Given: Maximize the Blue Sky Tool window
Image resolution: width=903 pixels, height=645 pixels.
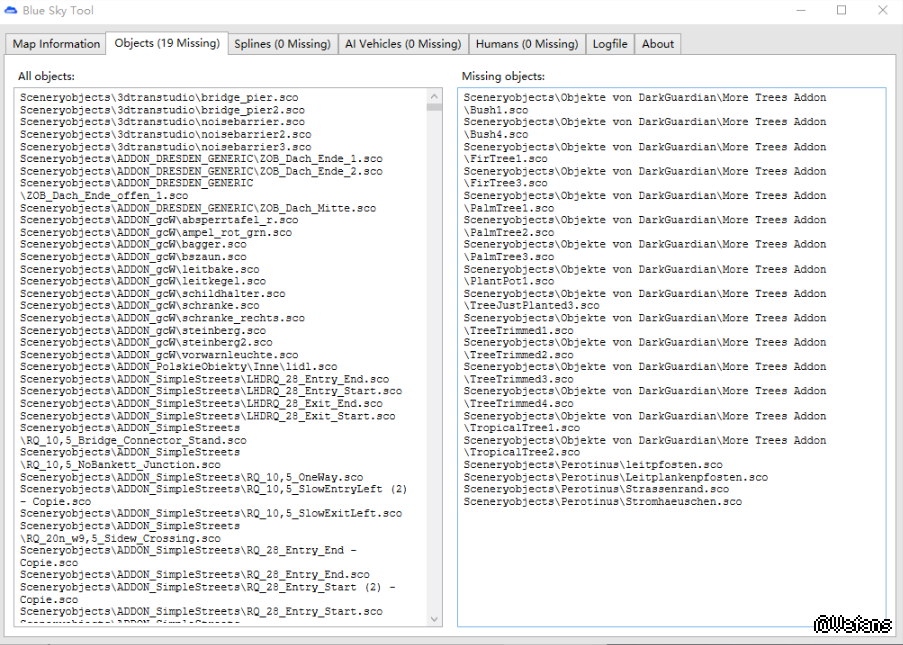Looking at the screenshot, I should 841,10.
